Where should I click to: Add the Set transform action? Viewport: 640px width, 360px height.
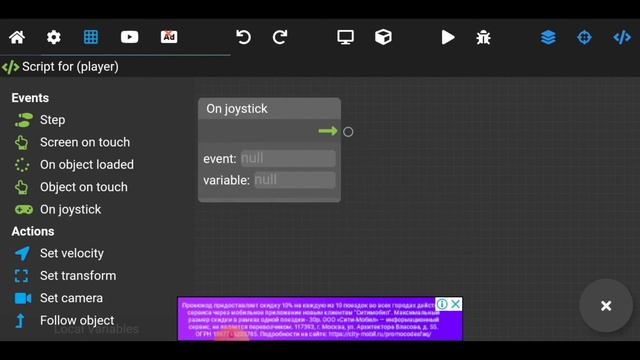[x=78, y=276]
